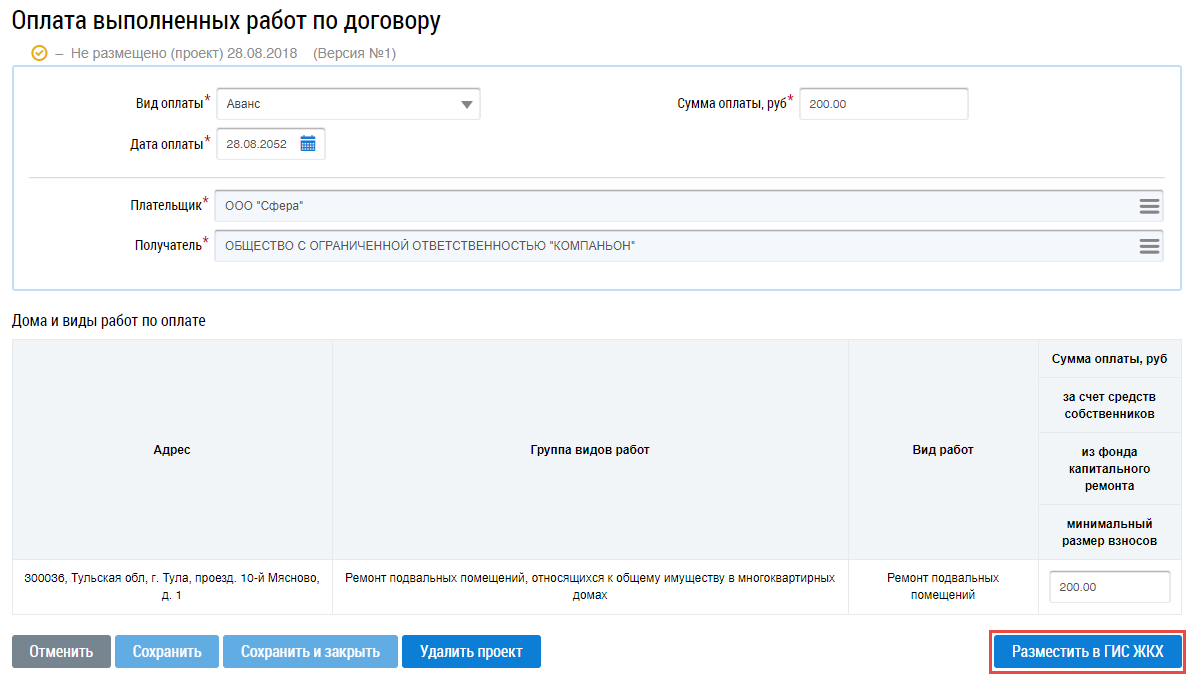
Task: Click Сохранить и закрыть button
Action: click(x=310, y=652)
